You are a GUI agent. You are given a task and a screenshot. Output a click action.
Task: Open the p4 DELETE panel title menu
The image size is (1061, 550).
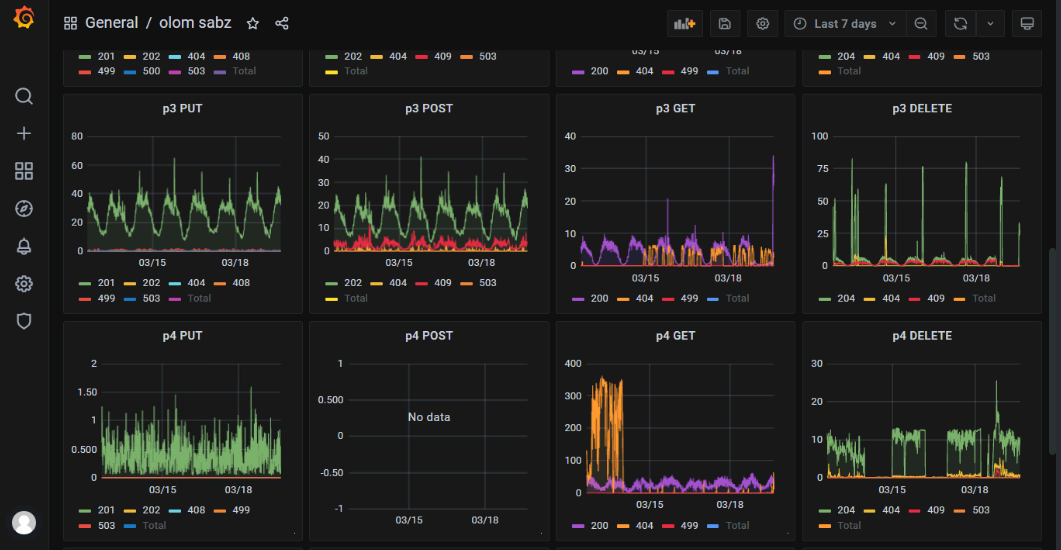coord(922,336)
